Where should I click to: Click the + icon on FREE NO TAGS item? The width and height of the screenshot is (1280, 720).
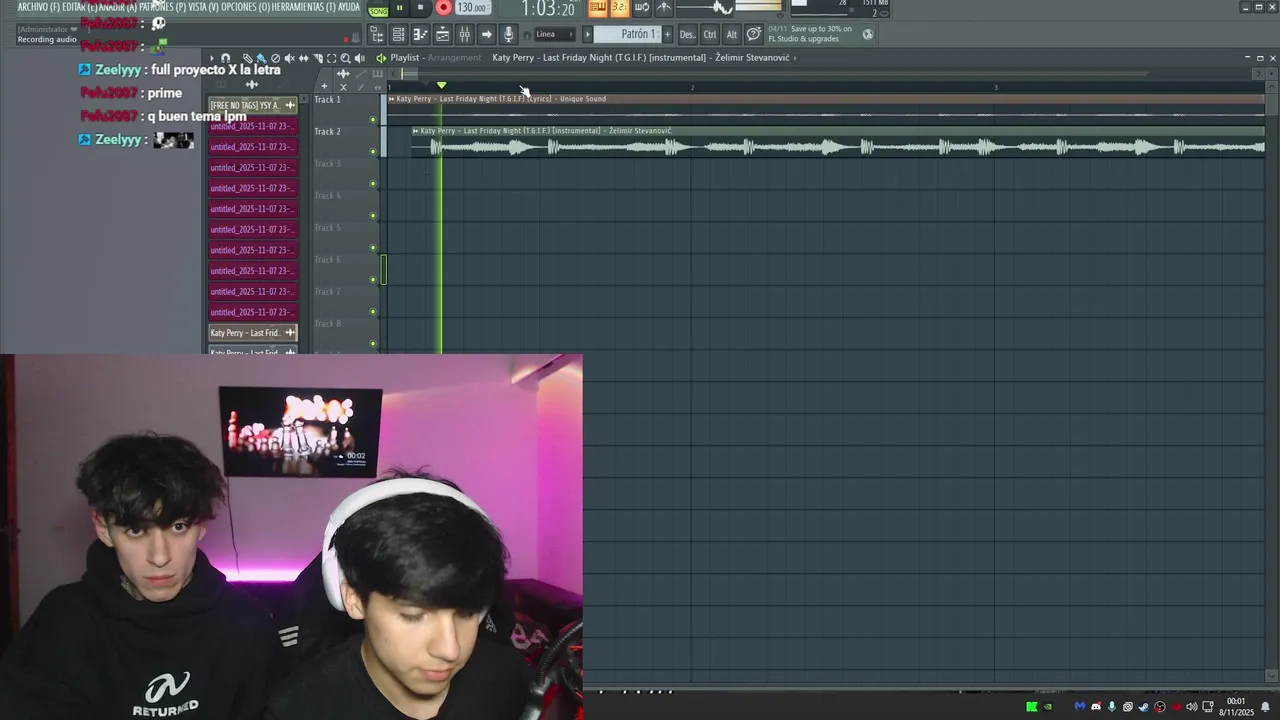(290, 105)
